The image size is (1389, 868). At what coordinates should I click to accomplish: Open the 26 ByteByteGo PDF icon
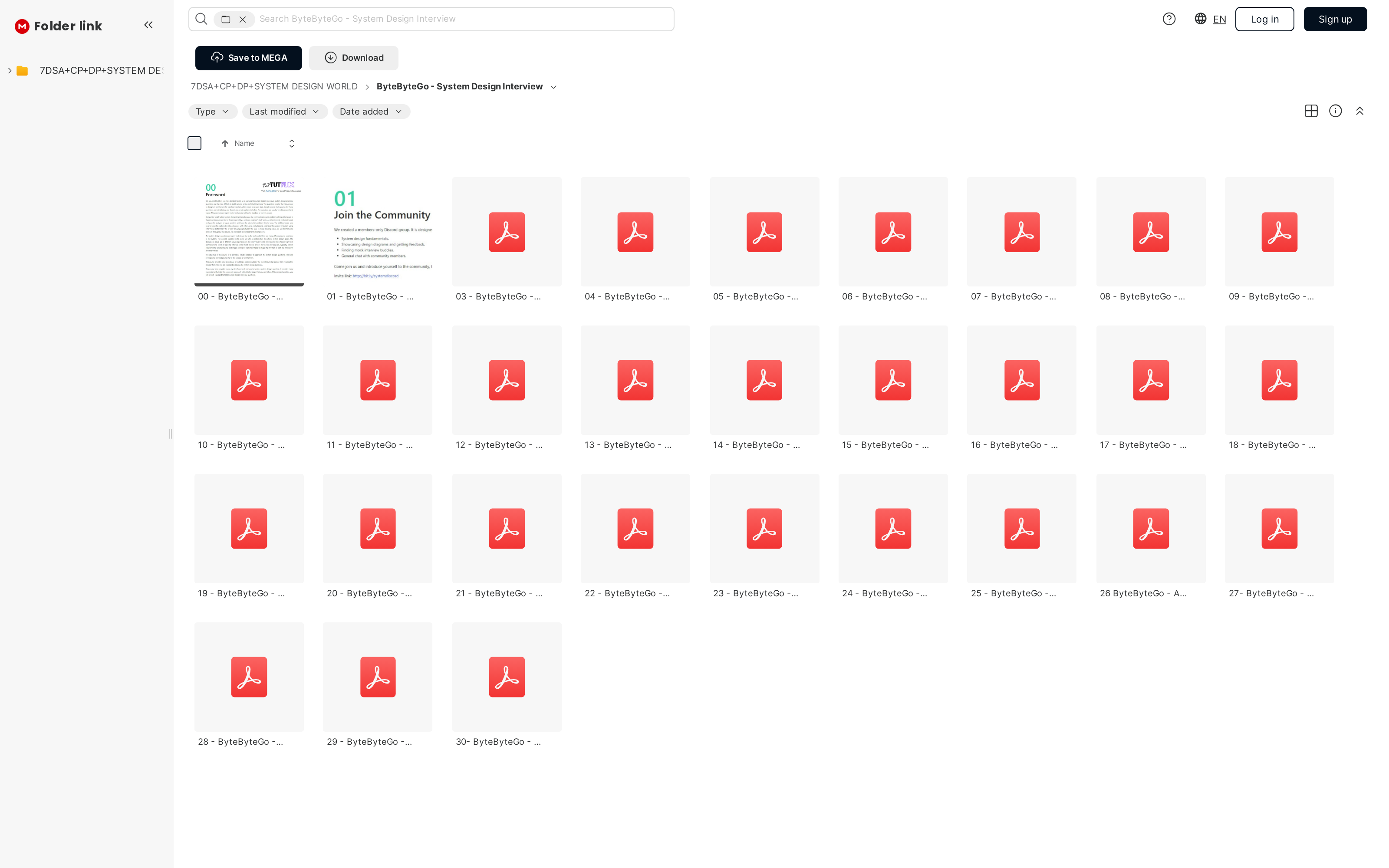coord(1151,529)
